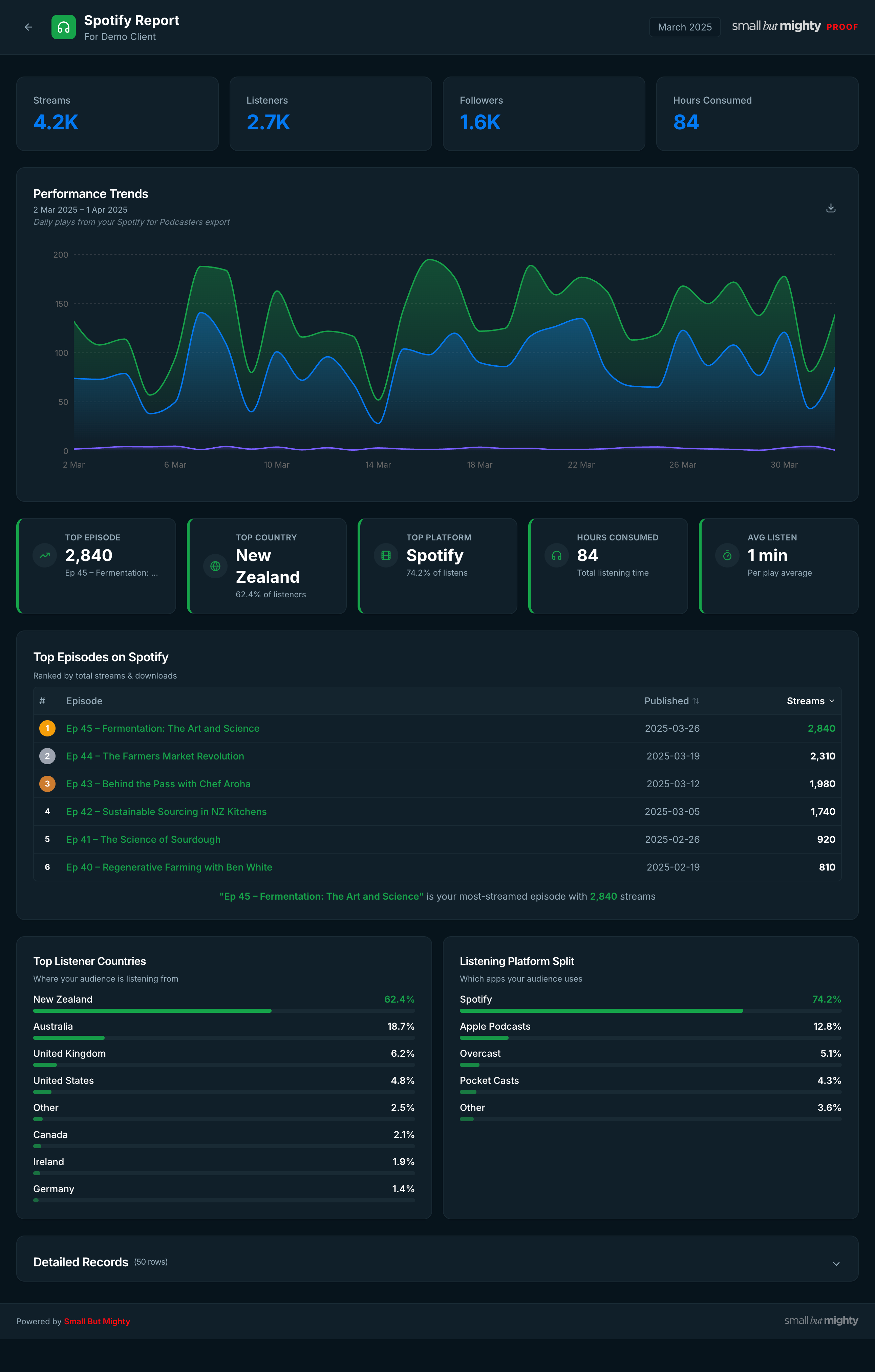
Task: Click the 14 Mar axis label on chart
Action: (x=378, y=465)
